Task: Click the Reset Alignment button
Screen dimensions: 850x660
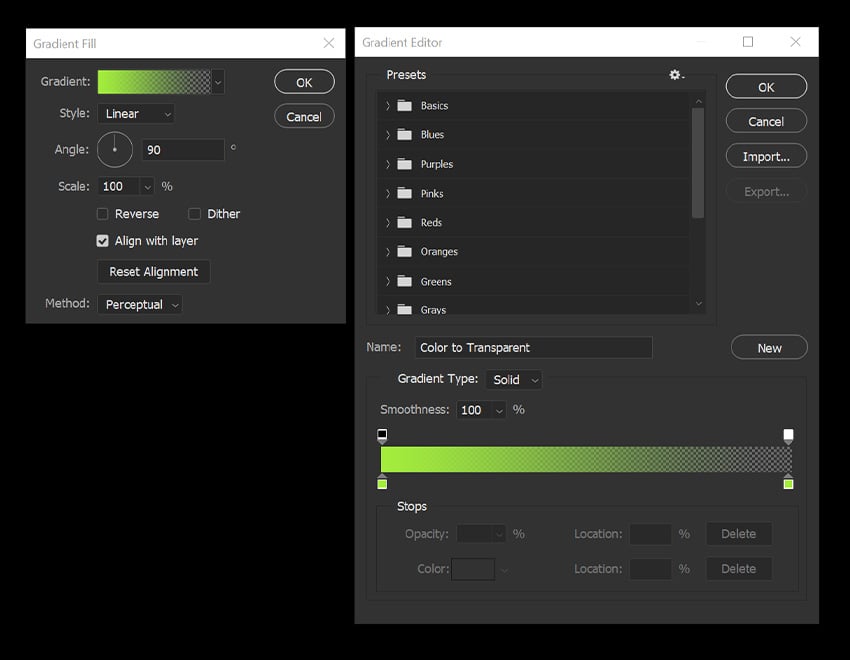Action: [152, 271]
